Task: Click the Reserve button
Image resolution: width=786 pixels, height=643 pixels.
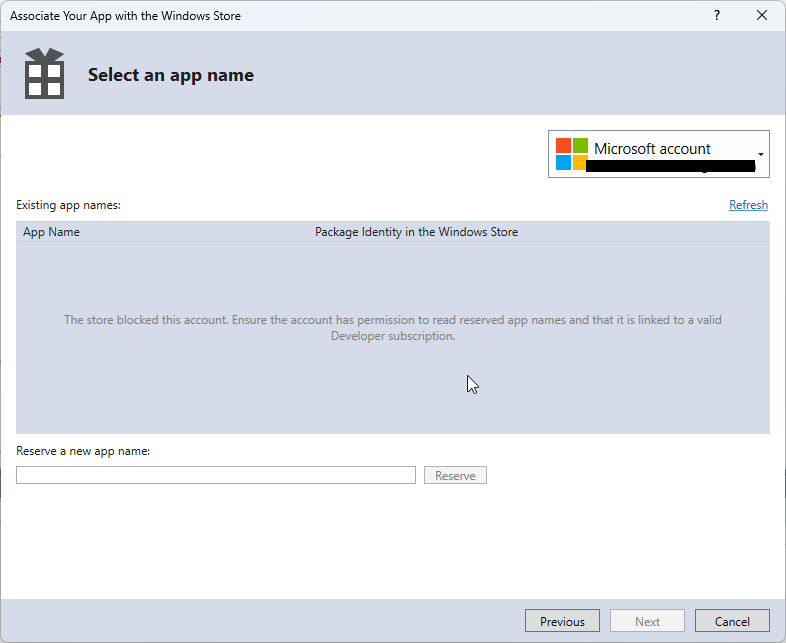Action: pyautogui.click(x=455, y=475)
